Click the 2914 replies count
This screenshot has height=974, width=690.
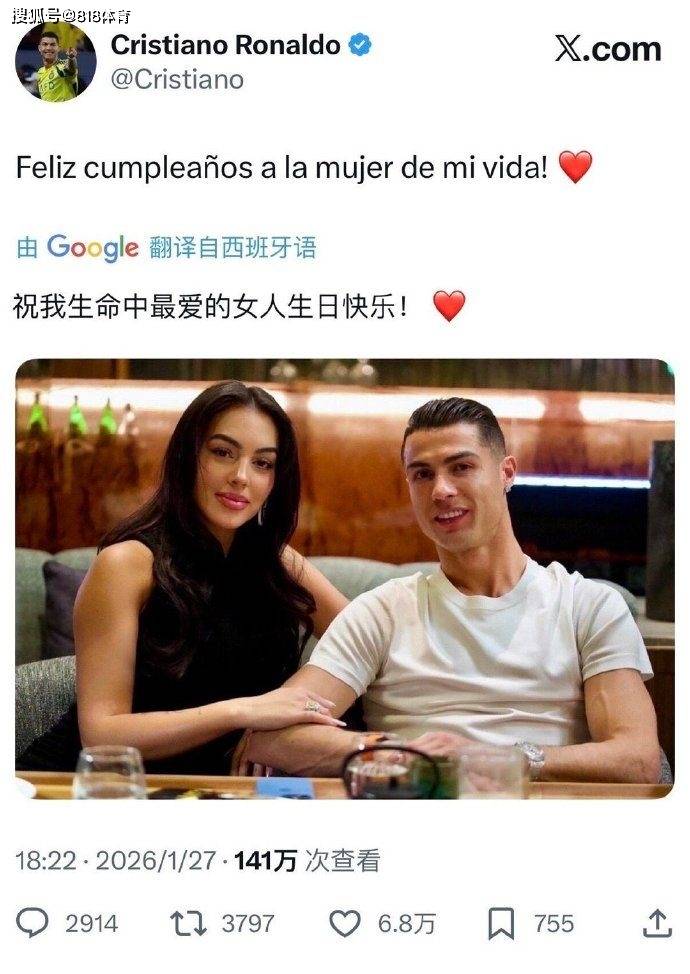coord(91,924)
